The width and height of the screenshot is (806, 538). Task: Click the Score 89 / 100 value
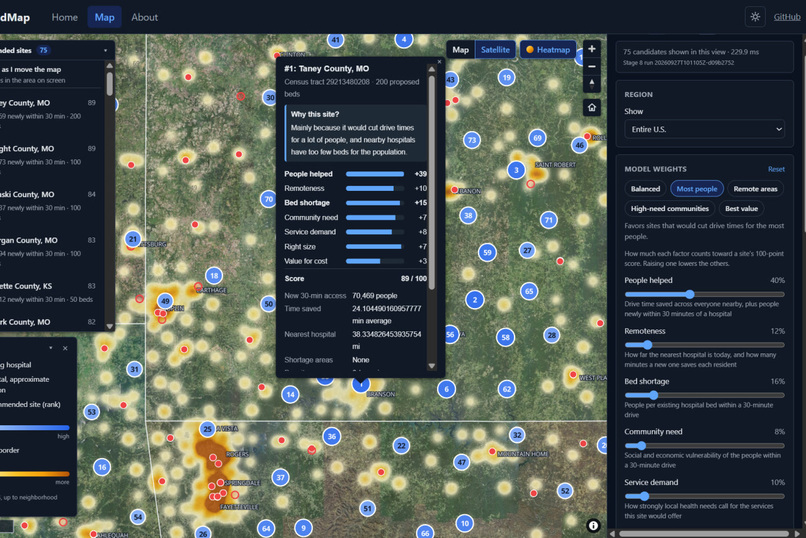(x=414, y=279)
